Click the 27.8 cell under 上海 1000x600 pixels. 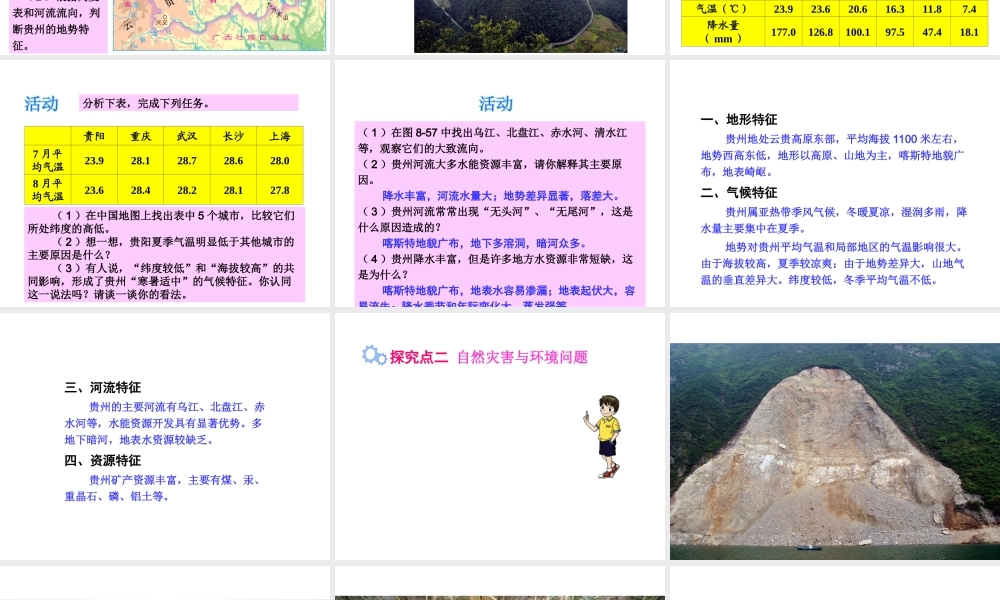pyautogui.click(x=280, y=190)
